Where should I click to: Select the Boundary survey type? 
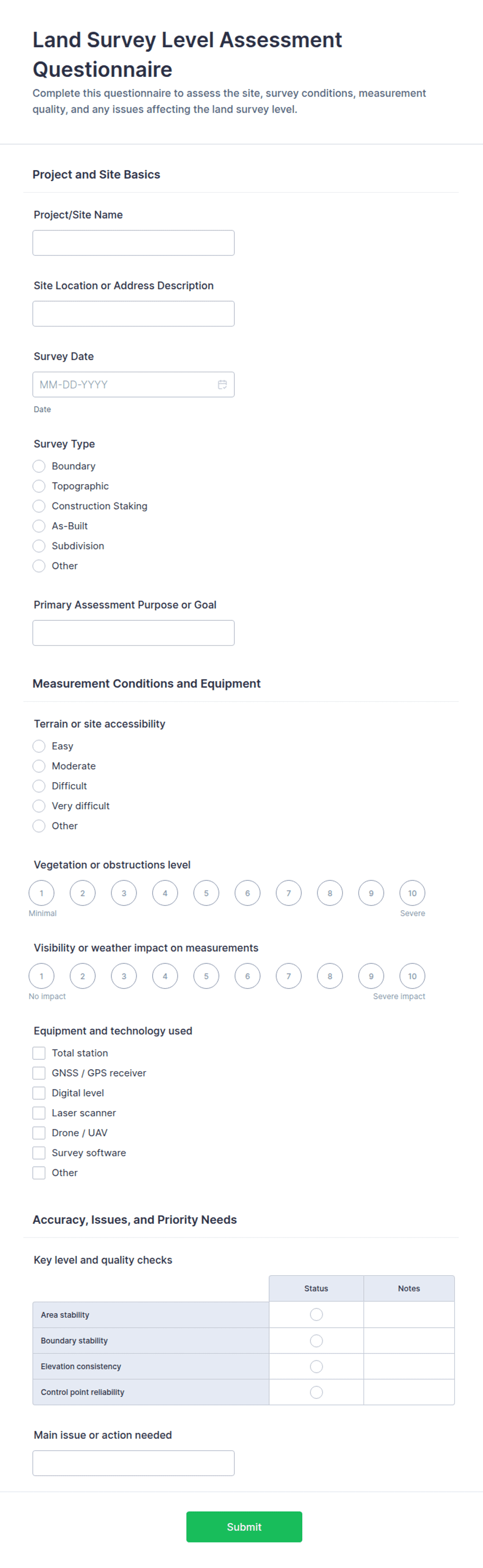tap(39, 466)
